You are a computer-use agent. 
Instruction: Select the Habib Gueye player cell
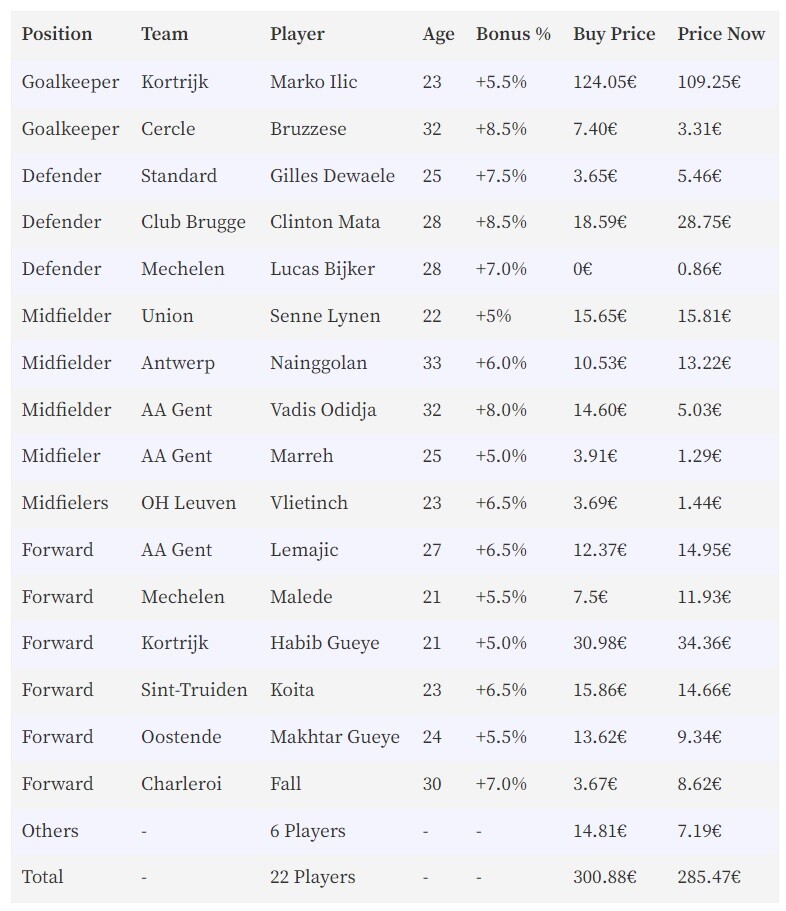[x=325, y=643]
